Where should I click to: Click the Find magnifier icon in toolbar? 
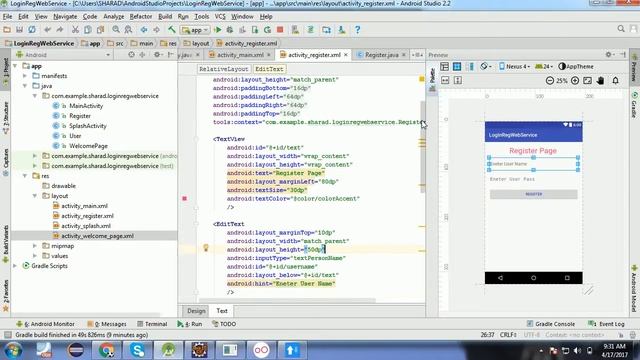pyautogui.click(x=116, y=30)
